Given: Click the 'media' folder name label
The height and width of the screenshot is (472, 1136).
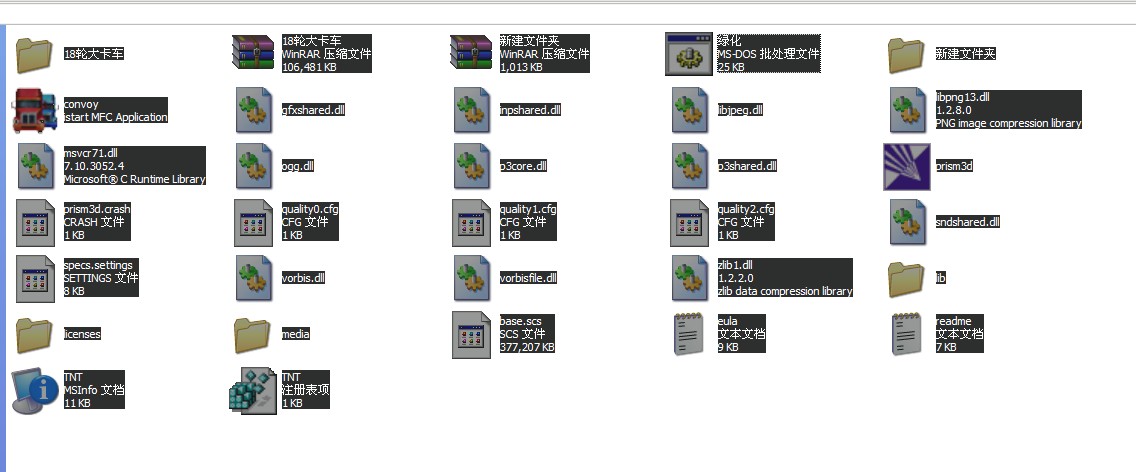Looking at the screenshot, I should [x=296, y=334].
